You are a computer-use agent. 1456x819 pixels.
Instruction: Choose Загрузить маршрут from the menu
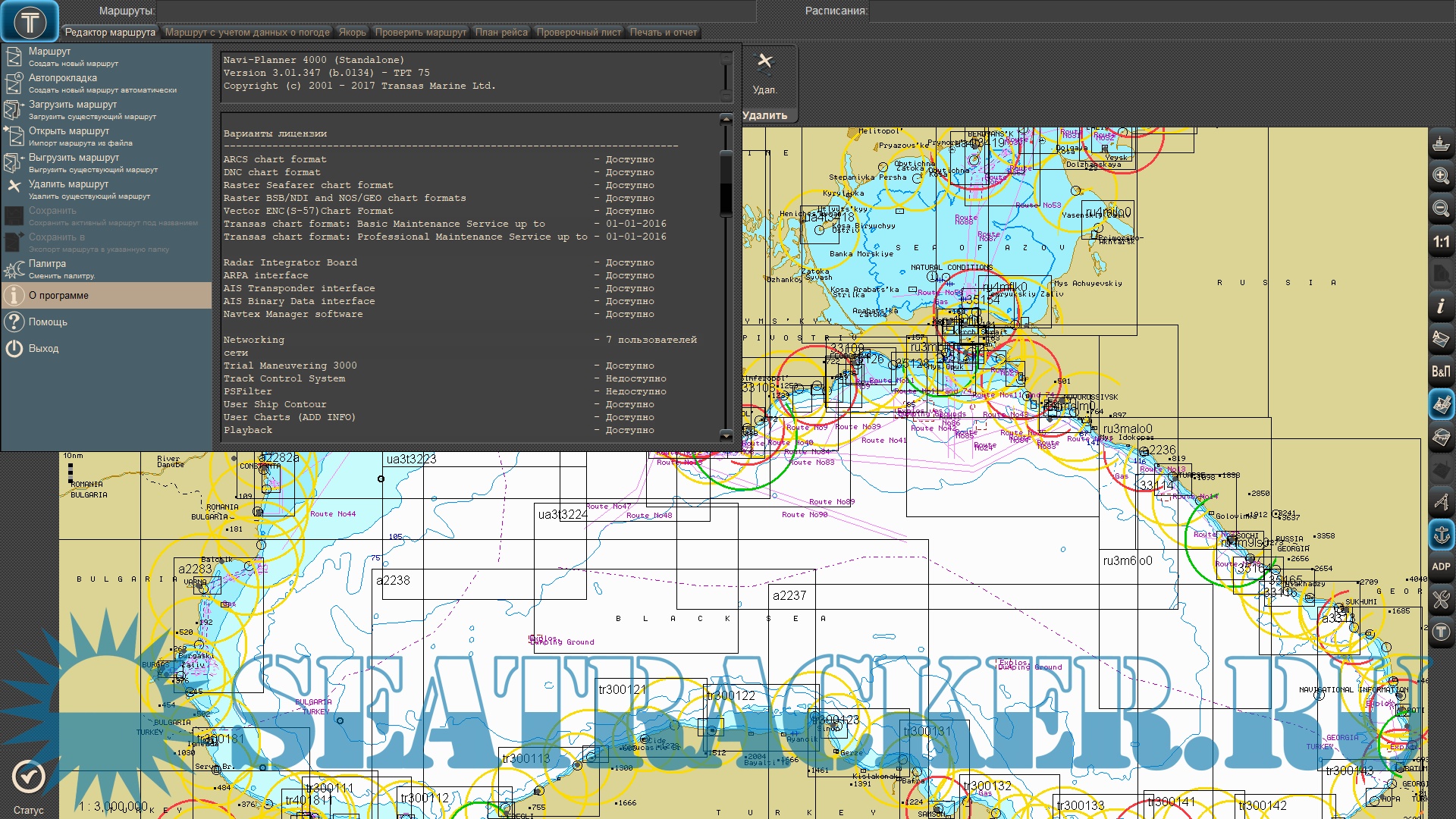coord(73,105)
